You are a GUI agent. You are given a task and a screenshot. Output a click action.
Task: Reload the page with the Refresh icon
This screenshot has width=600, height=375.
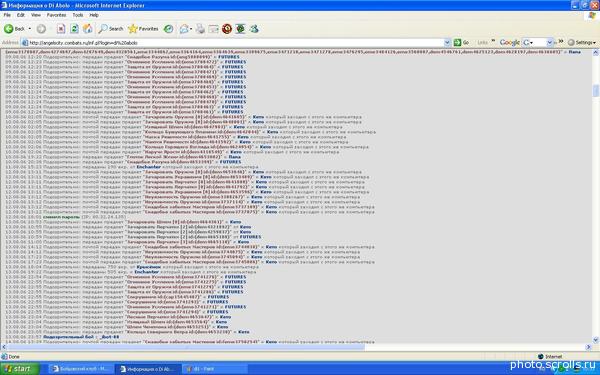coord(74,29)
